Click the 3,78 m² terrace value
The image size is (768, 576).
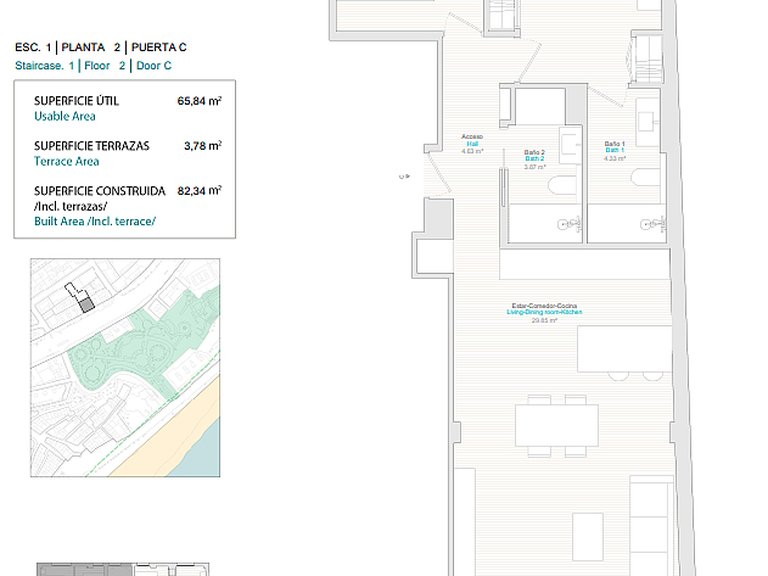pyautogui.click(x=203, y=146)
